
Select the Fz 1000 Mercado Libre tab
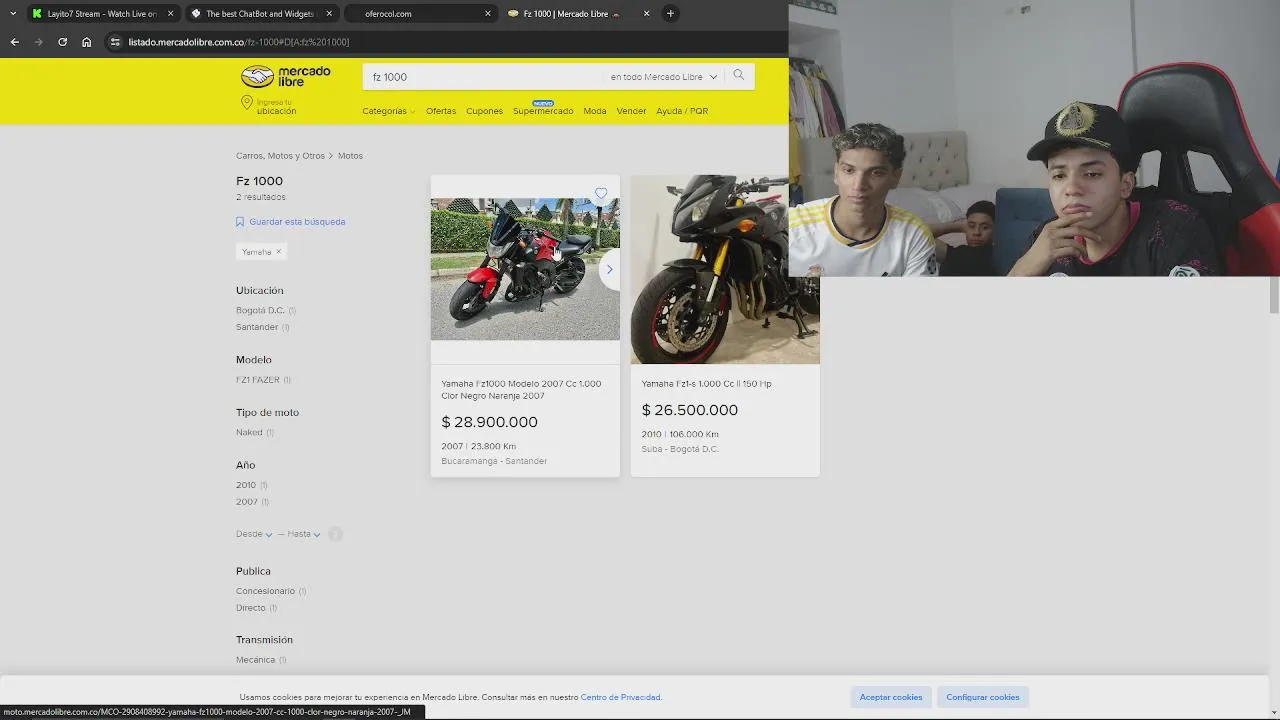coord(578,14)
